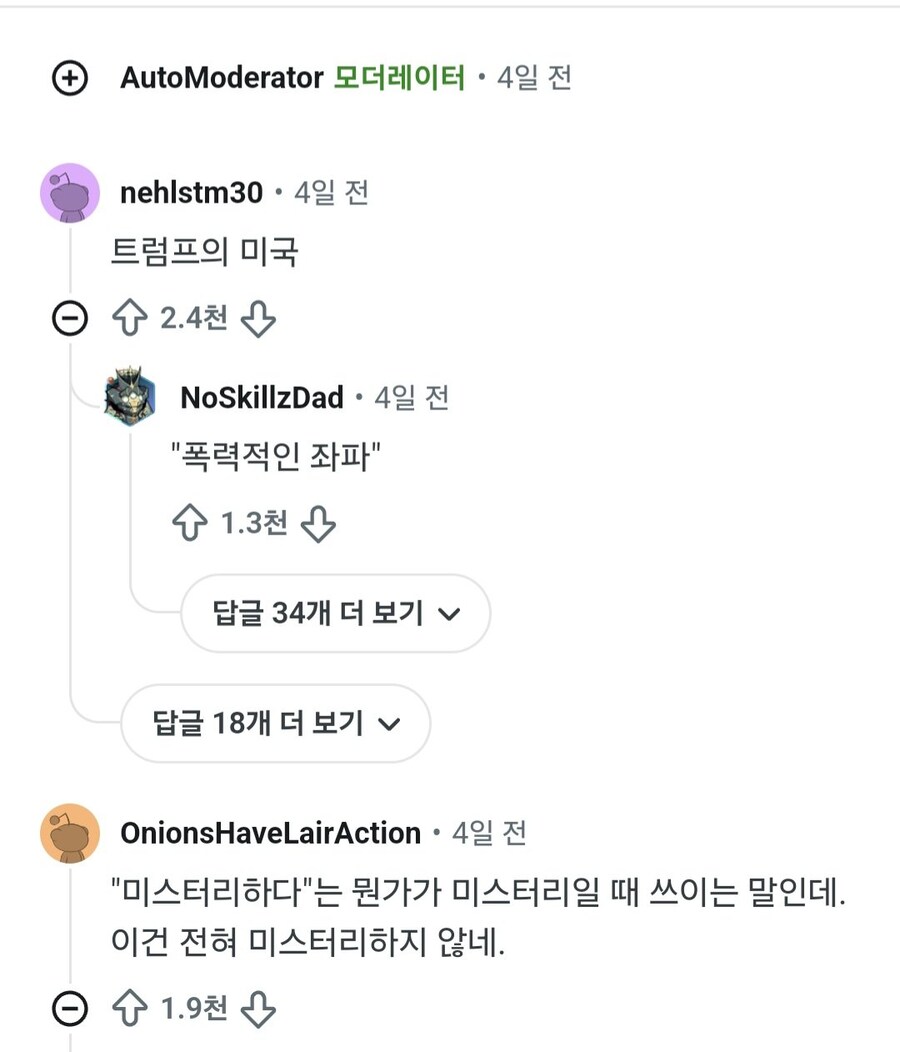Upvote nehlstm30's comment
The image size is (900, 1052).
tap(128, 319)
